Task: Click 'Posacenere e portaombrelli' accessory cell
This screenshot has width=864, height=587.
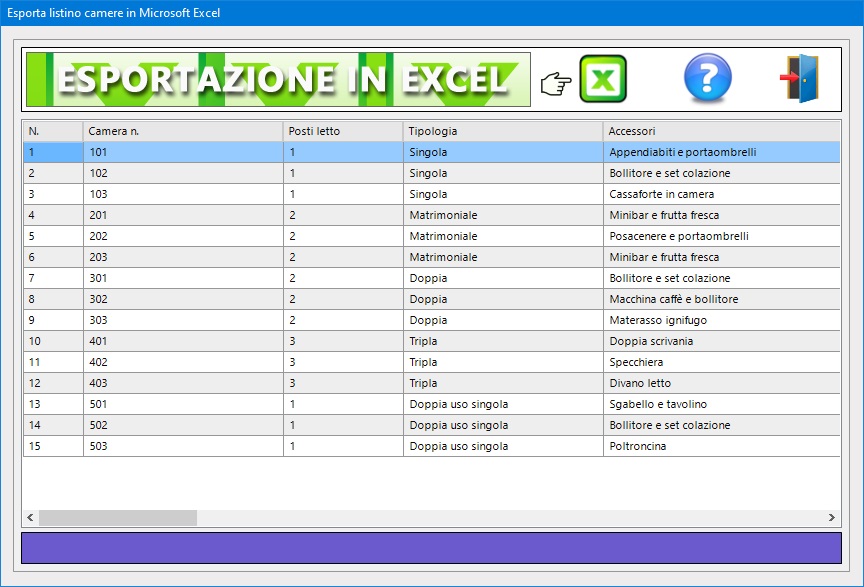Action: (x=722, y=236)
